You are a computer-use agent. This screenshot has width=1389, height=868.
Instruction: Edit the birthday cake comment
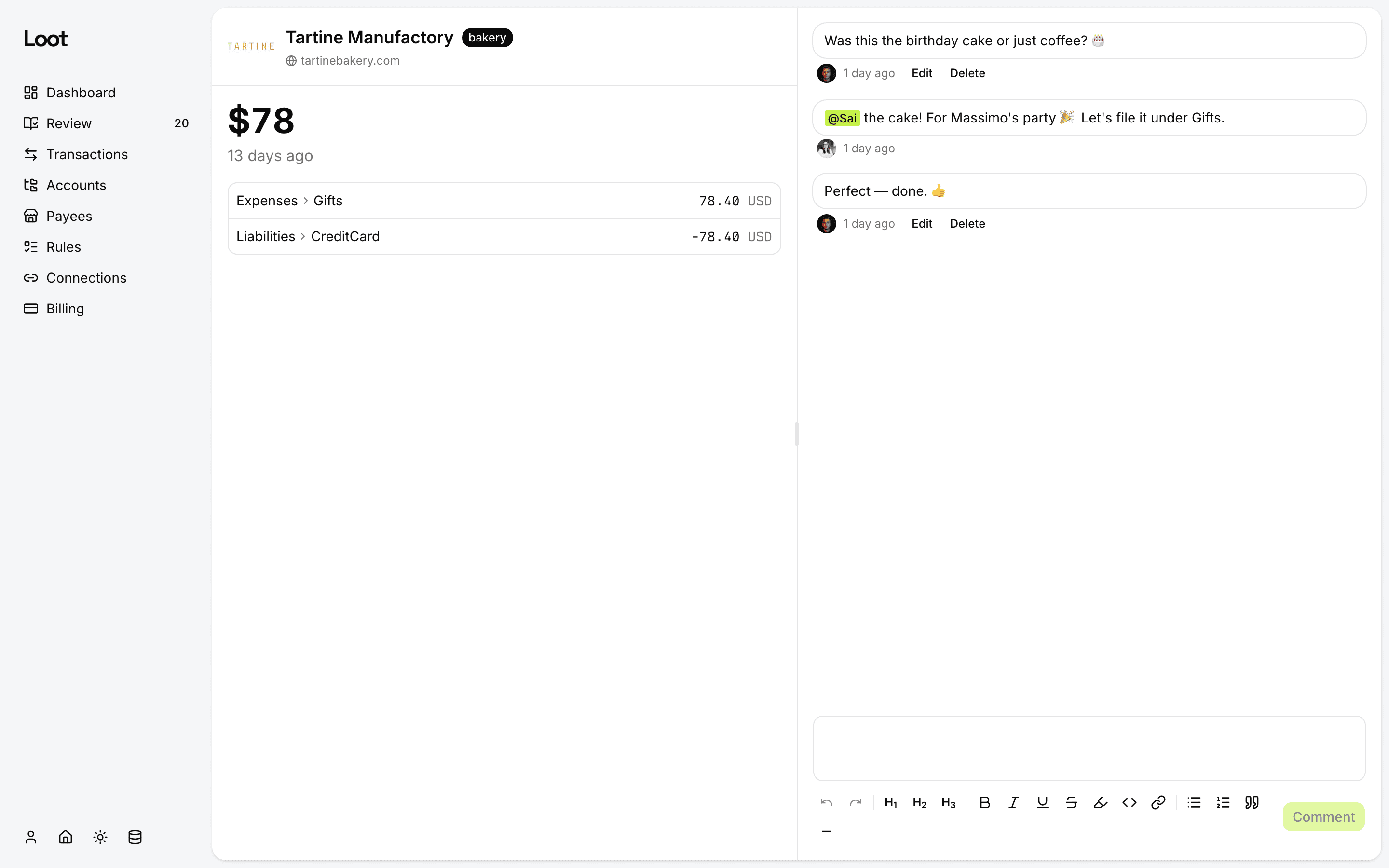coord(922,73)
